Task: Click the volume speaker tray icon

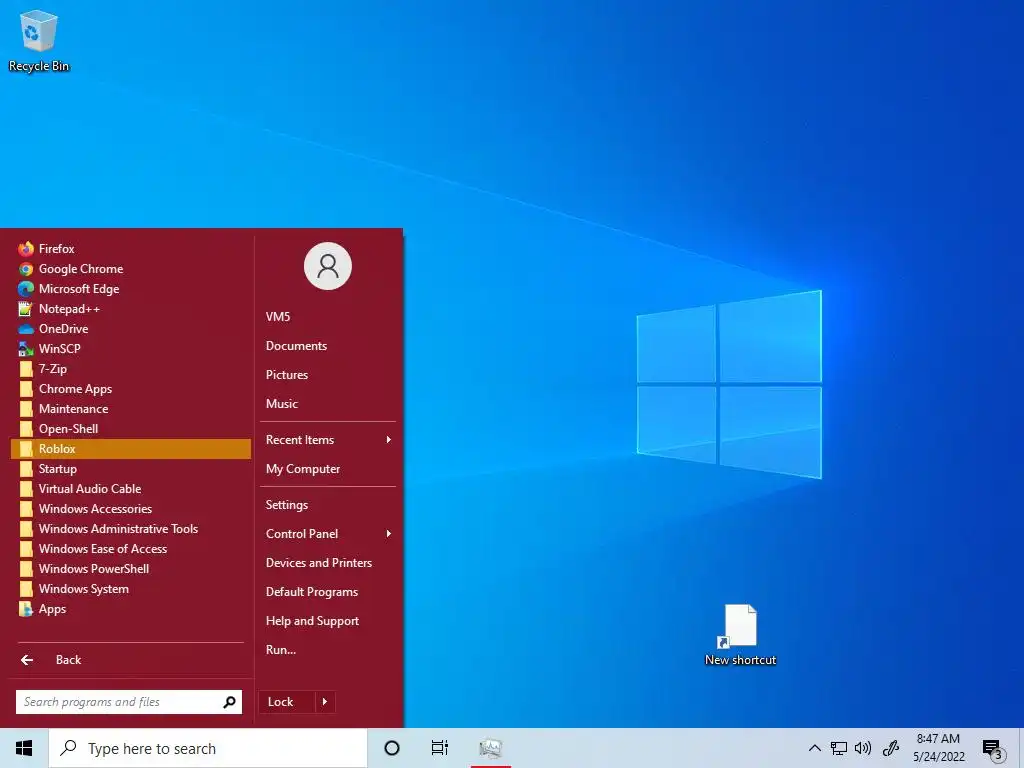Action: coord(863,748)
